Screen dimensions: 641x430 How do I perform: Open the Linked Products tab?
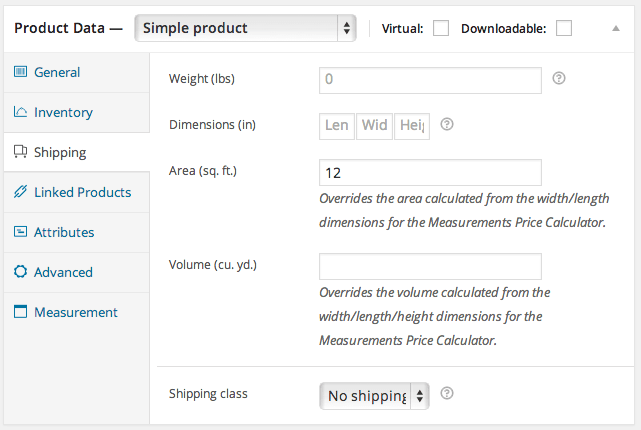point(82,192)
